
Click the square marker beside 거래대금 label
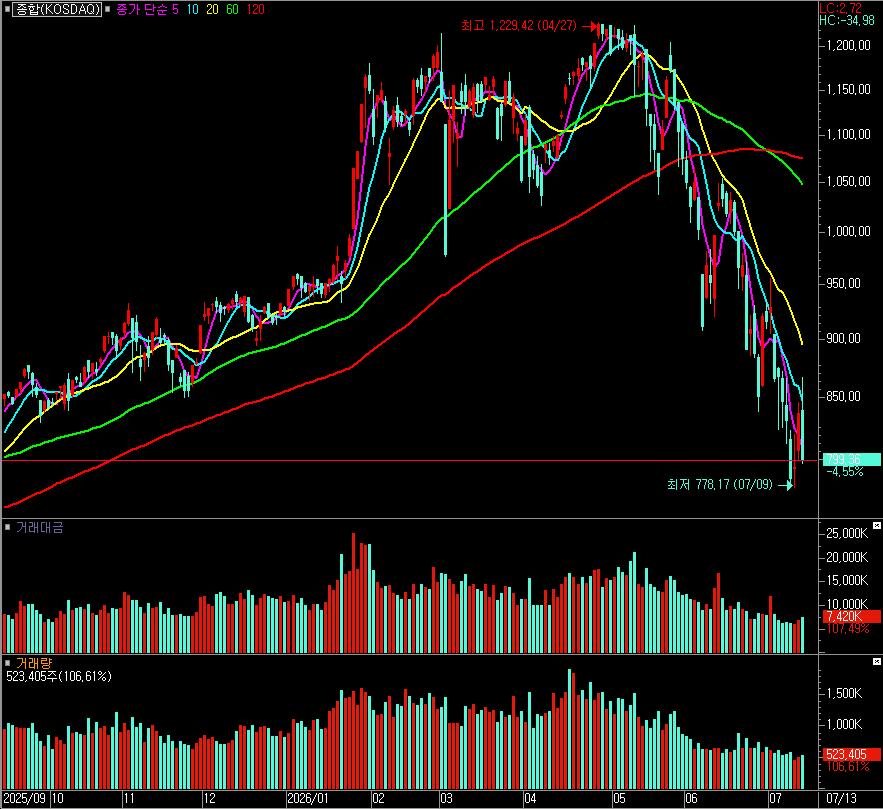pyautogui.click(x=7, y=528)
